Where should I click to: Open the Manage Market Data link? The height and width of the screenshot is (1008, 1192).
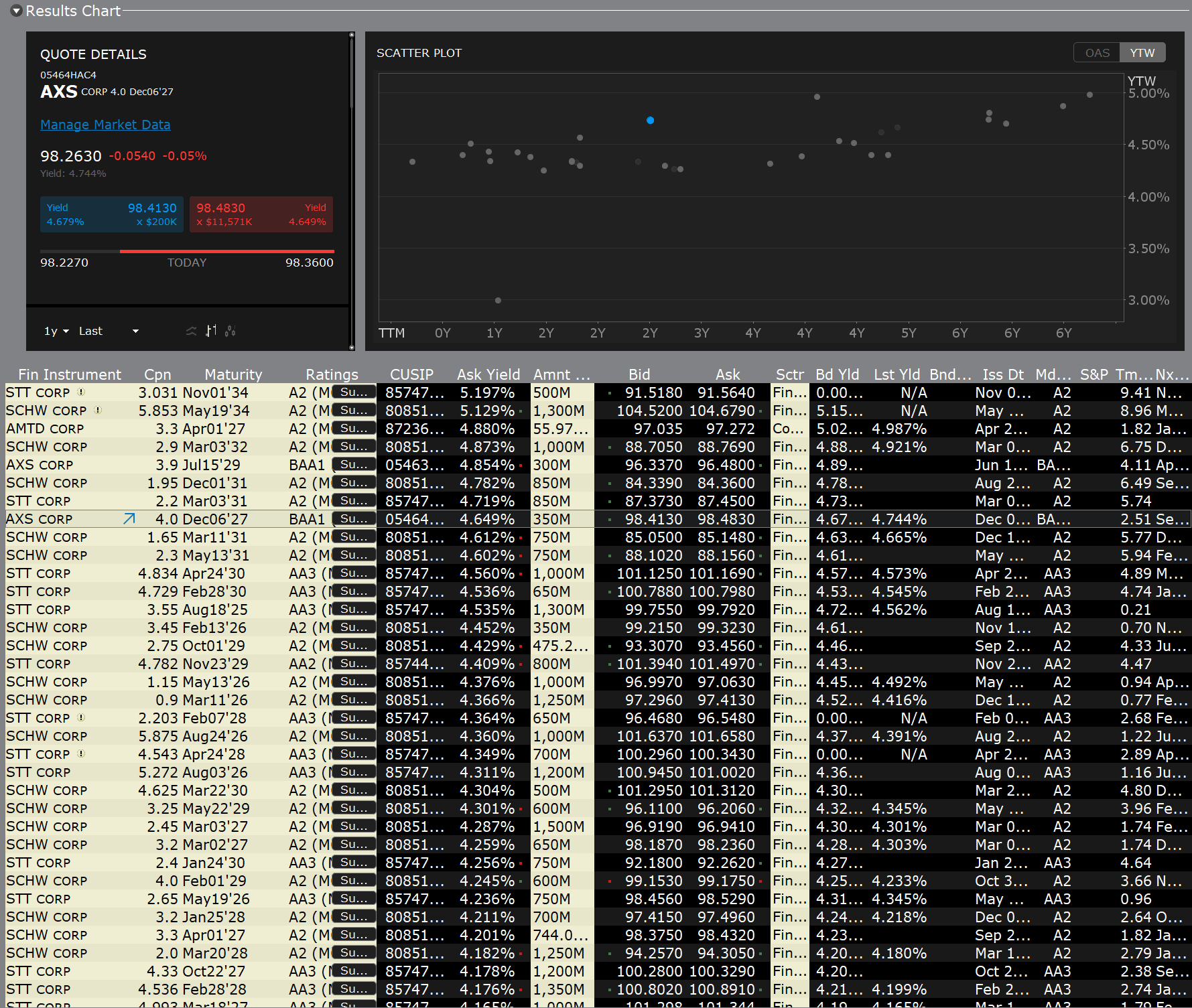tap(105, 125)
